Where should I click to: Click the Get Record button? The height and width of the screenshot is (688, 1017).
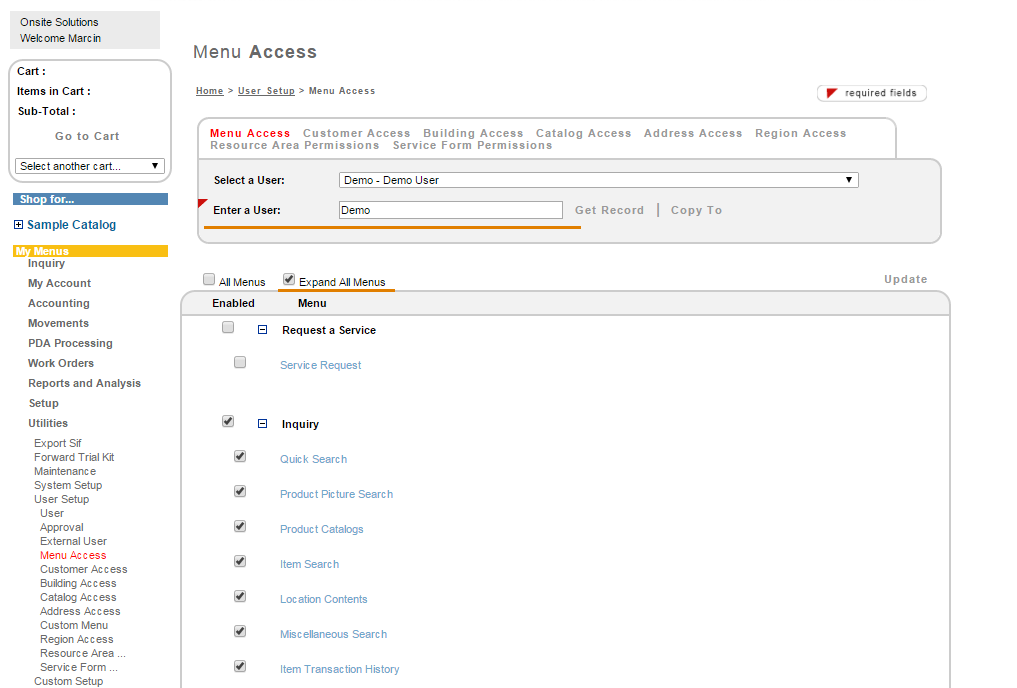pyautogui.click(x=609, y=210)
